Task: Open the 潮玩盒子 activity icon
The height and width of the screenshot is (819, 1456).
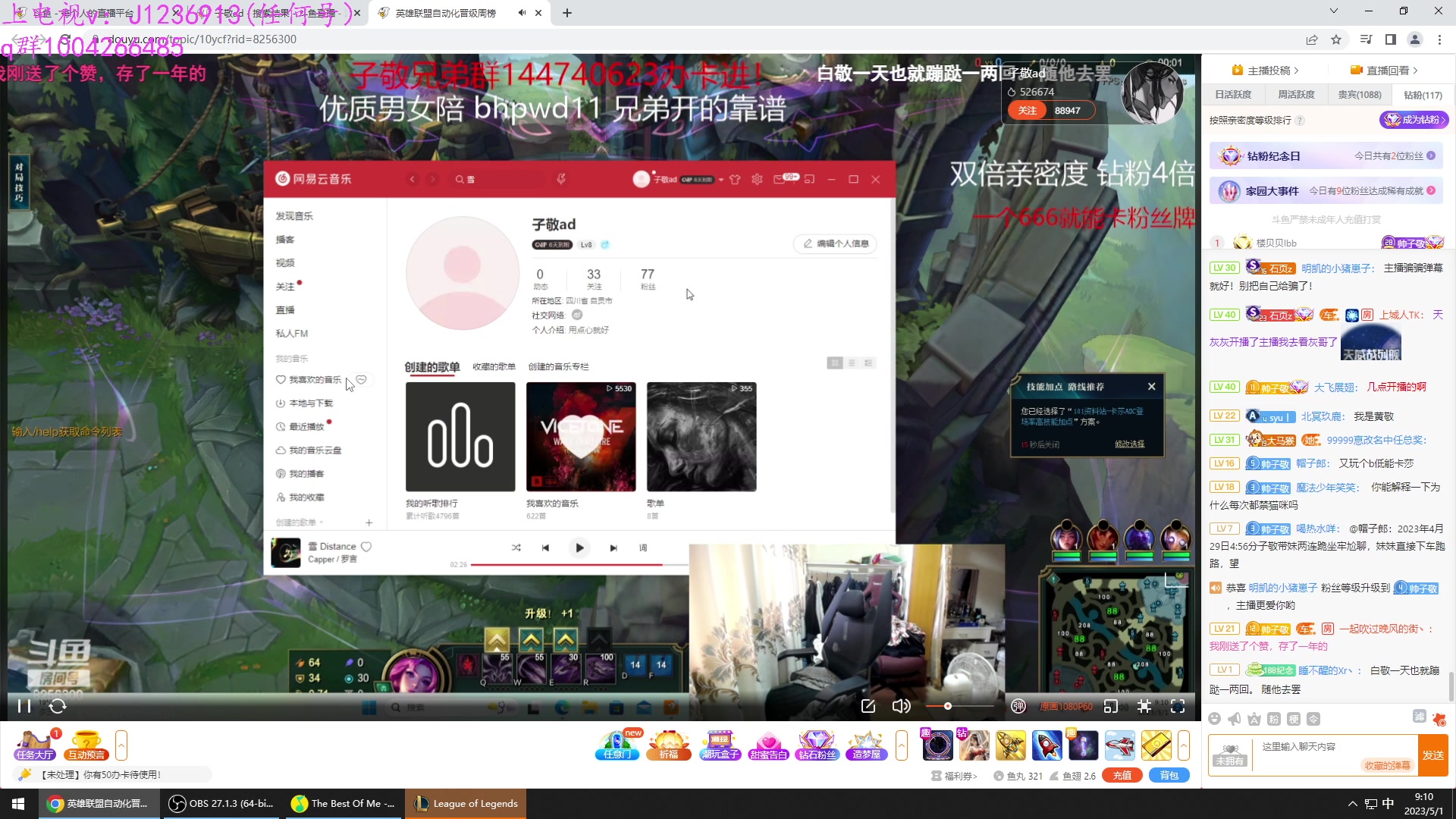Action: click(719, 745)
